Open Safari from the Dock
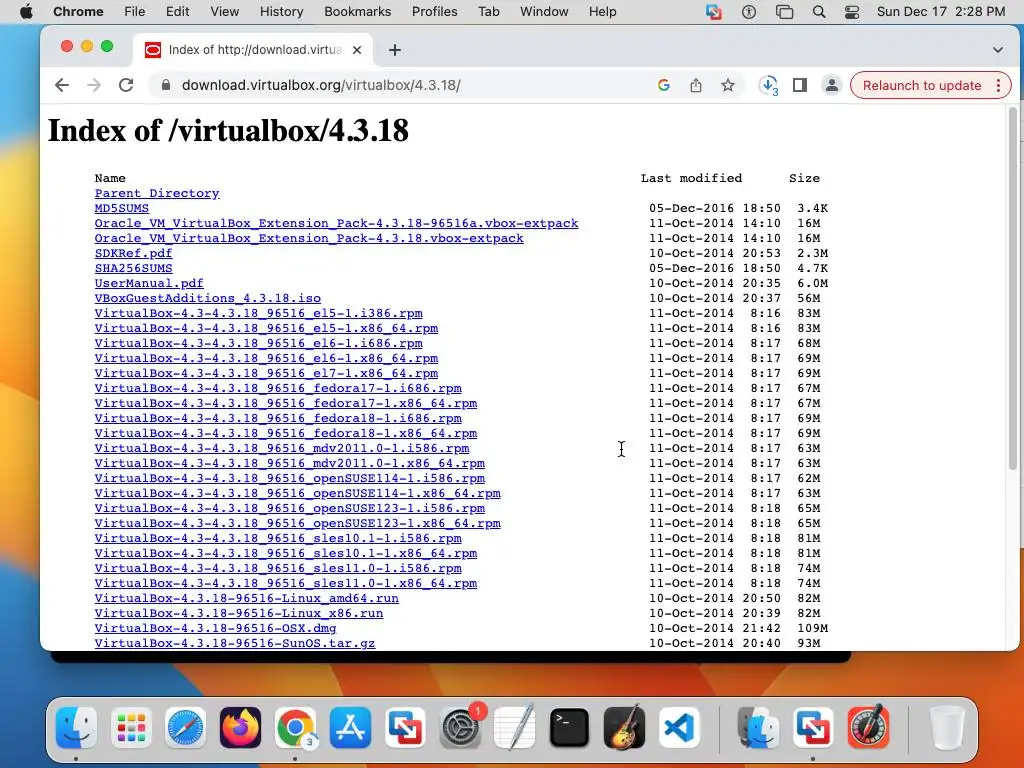The image size is (1024, 768). coord(185,727)
